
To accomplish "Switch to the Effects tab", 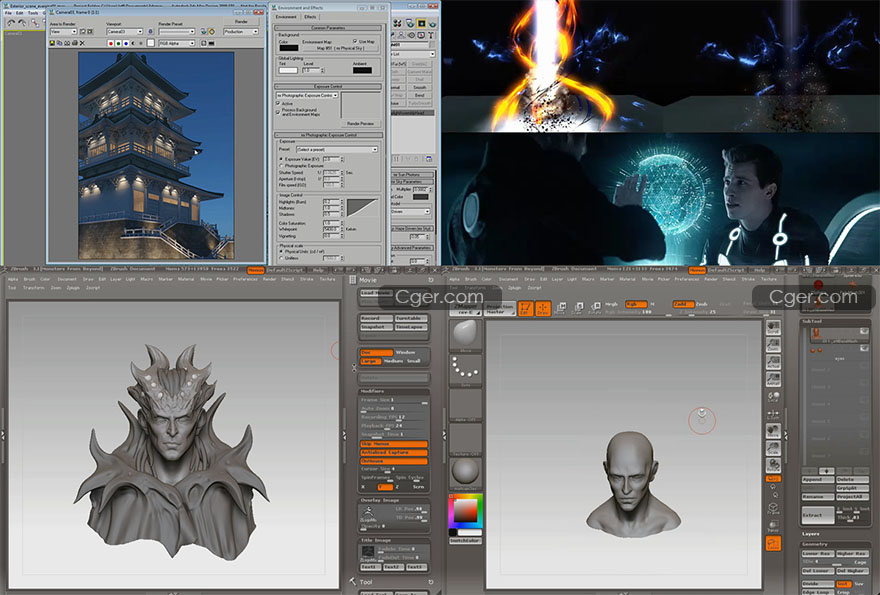I will (310, 17).
